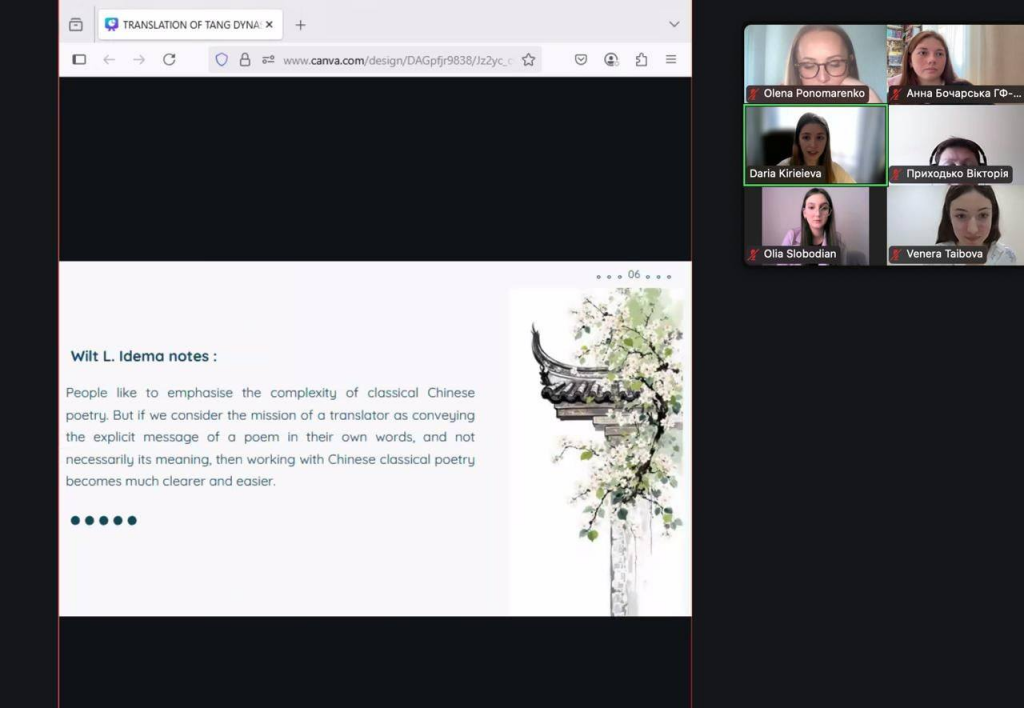The height and width of the screenshot is (708, 1024).
Task: Open the Firefox account icon
Action: tap(611, 60)
